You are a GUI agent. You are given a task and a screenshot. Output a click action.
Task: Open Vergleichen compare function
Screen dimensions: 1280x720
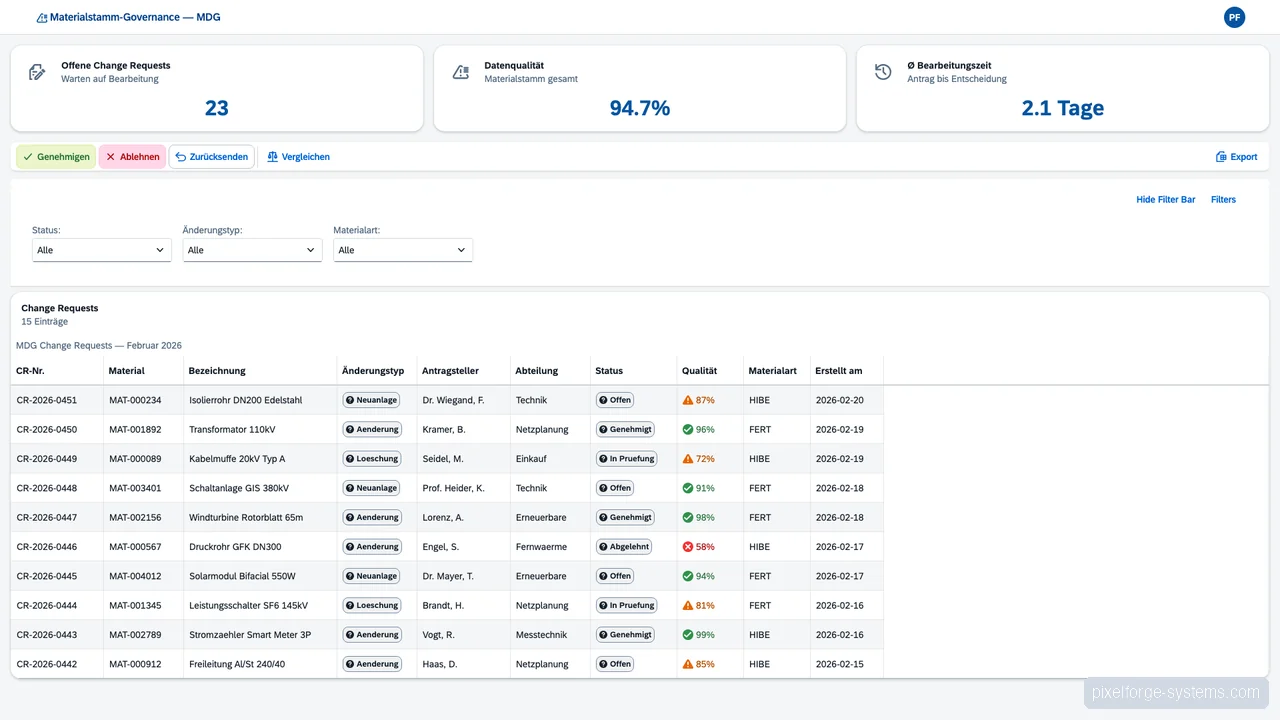pos(298,157)
